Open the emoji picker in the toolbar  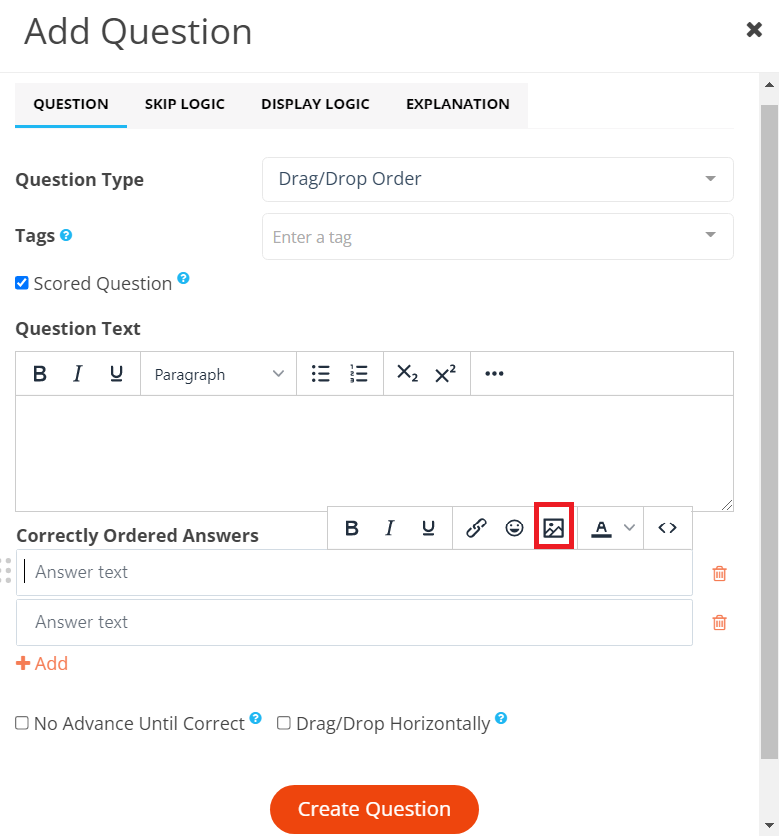tap(515, 527)
